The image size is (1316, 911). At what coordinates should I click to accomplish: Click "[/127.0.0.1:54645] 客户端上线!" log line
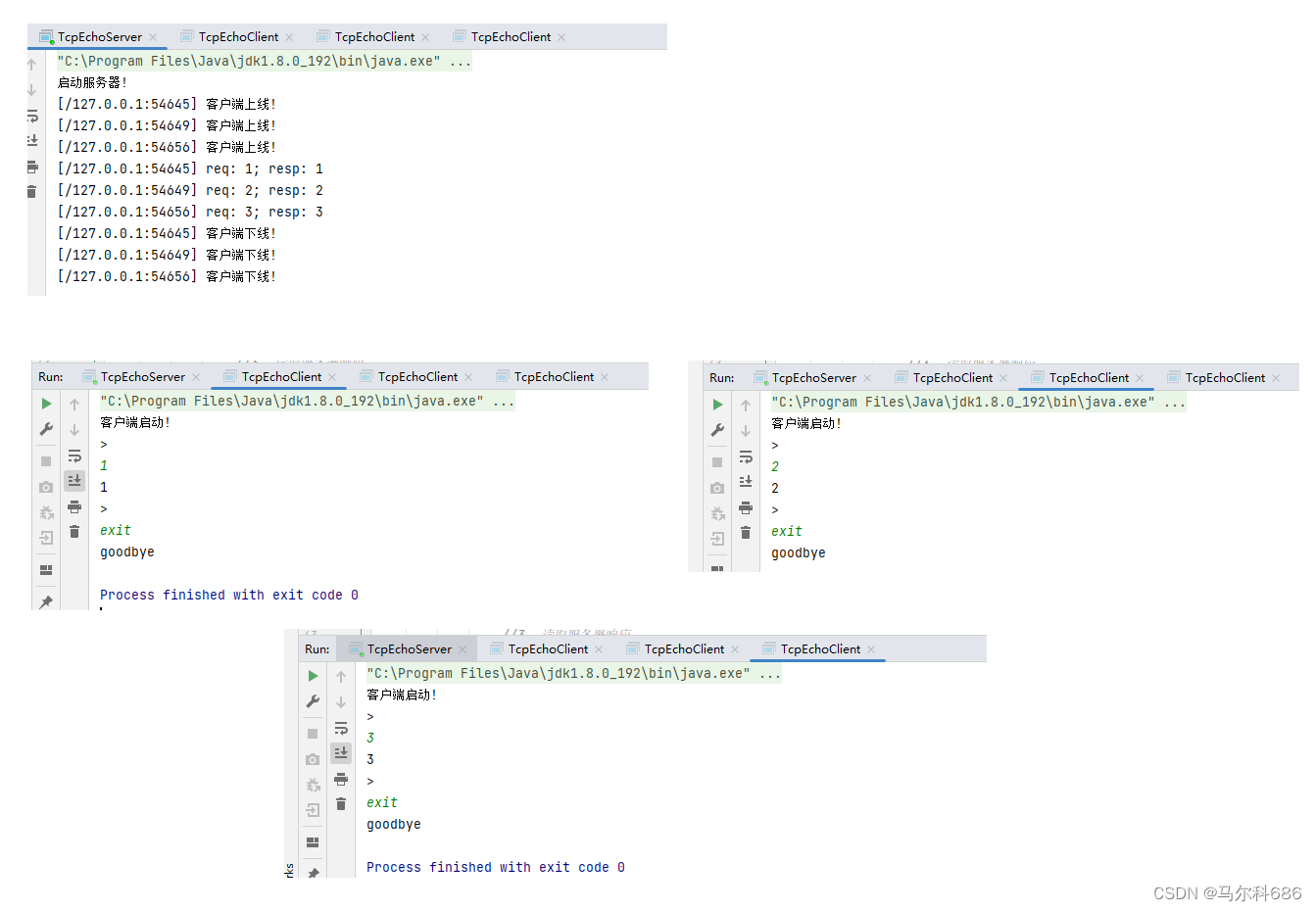click(167, 105)
